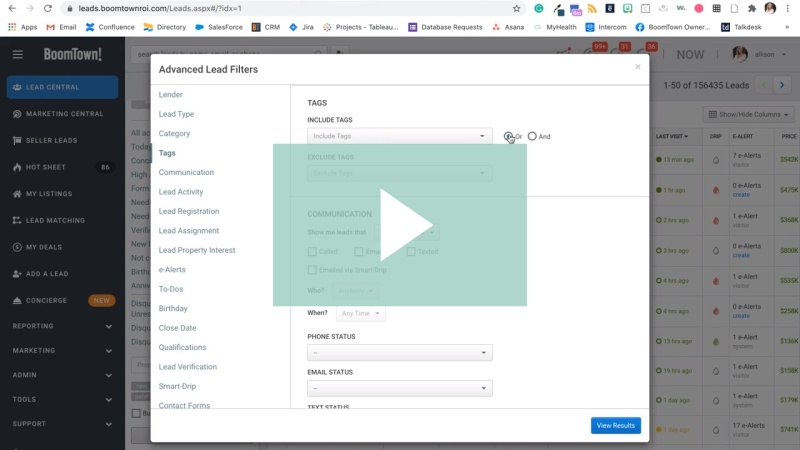Jump to To-Dos filters
800x450 pixels.
pyautogui.click(x=170, y=289)
